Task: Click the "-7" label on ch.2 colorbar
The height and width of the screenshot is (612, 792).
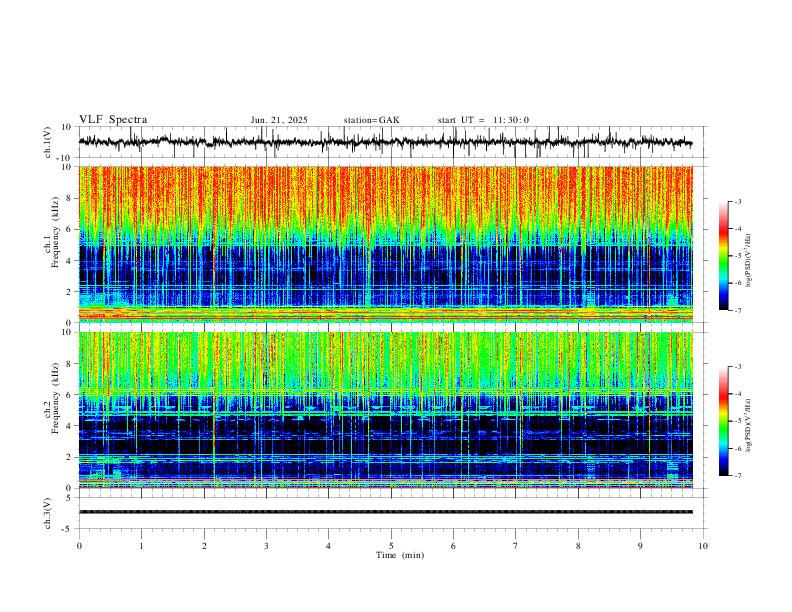Action: 737,476
